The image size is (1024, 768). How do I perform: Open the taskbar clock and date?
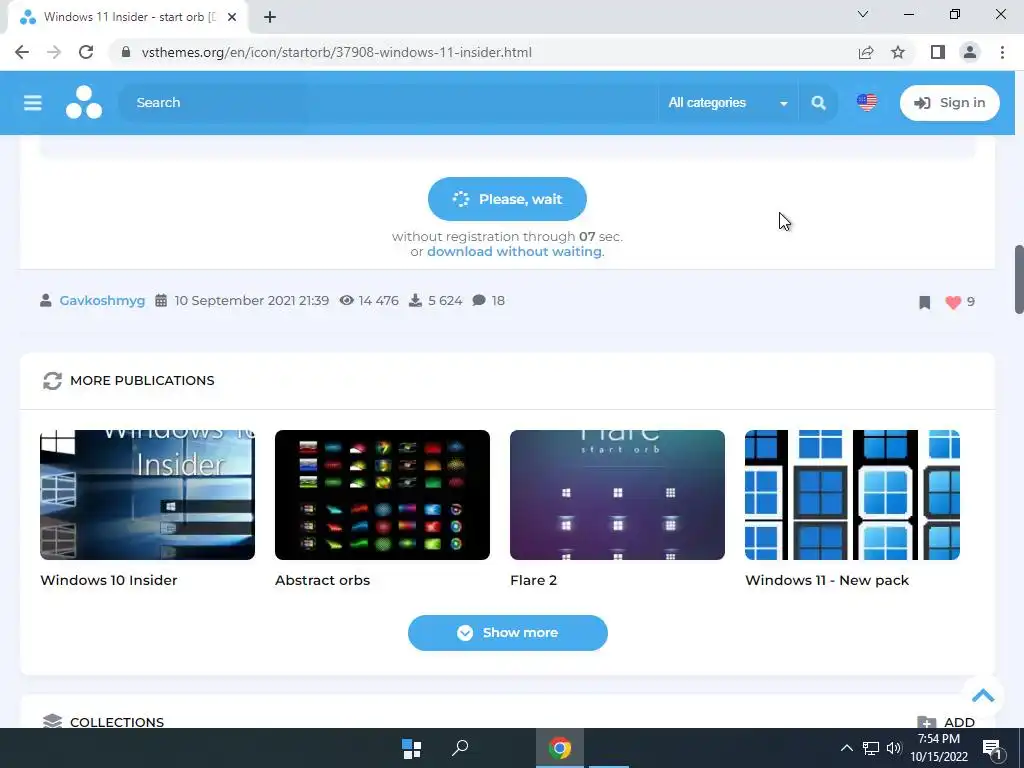tap(939, 748)
